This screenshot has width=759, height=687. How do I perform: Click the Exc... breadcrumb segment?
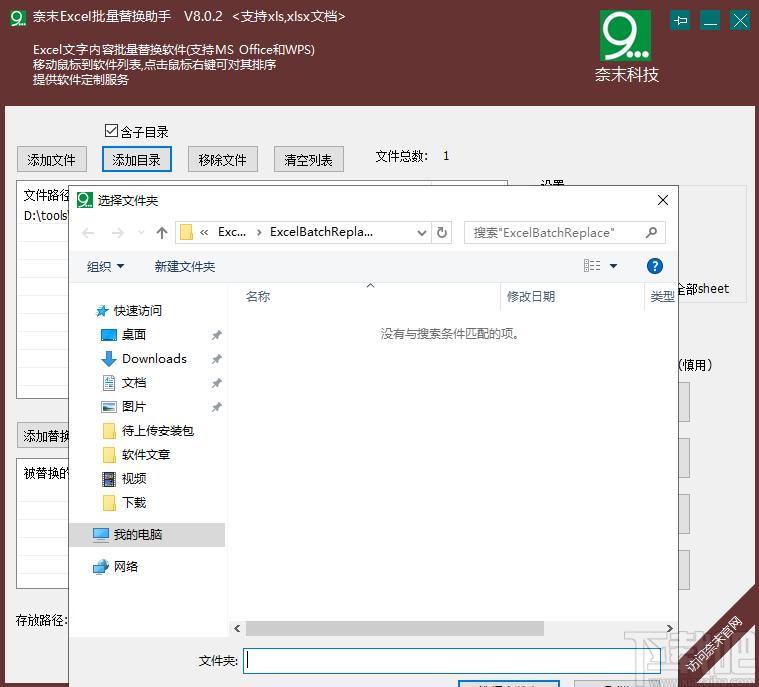pyautogui.click(x=232, y=232)
